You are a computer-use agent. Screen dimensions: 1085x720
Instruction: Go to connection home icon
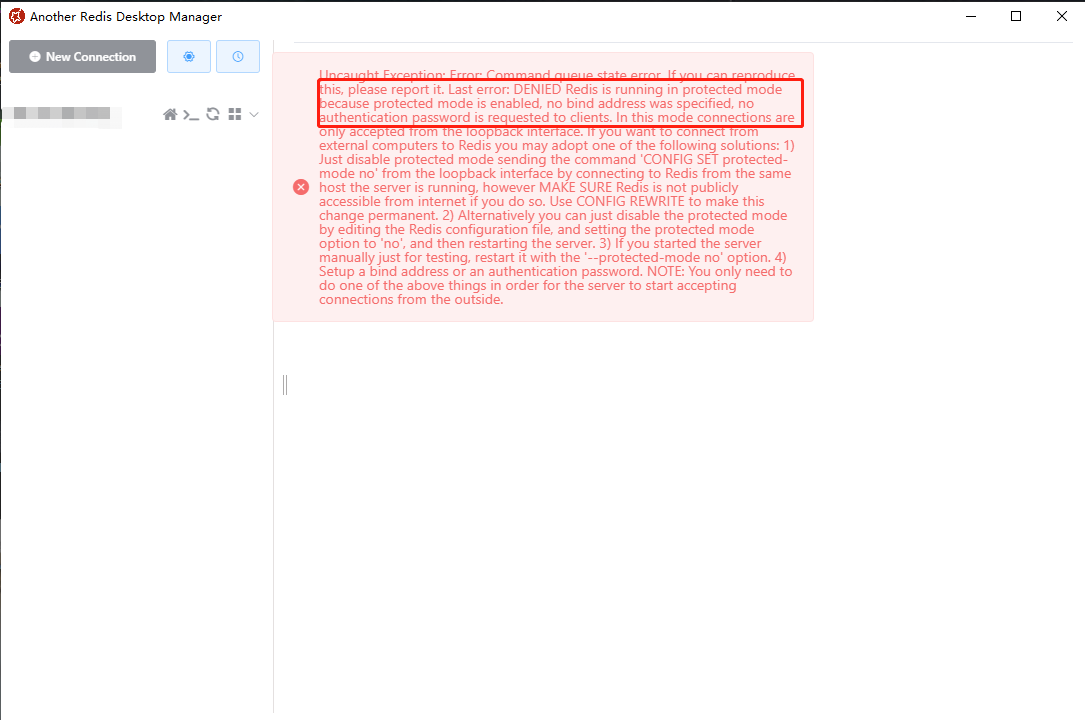point(170,114)
